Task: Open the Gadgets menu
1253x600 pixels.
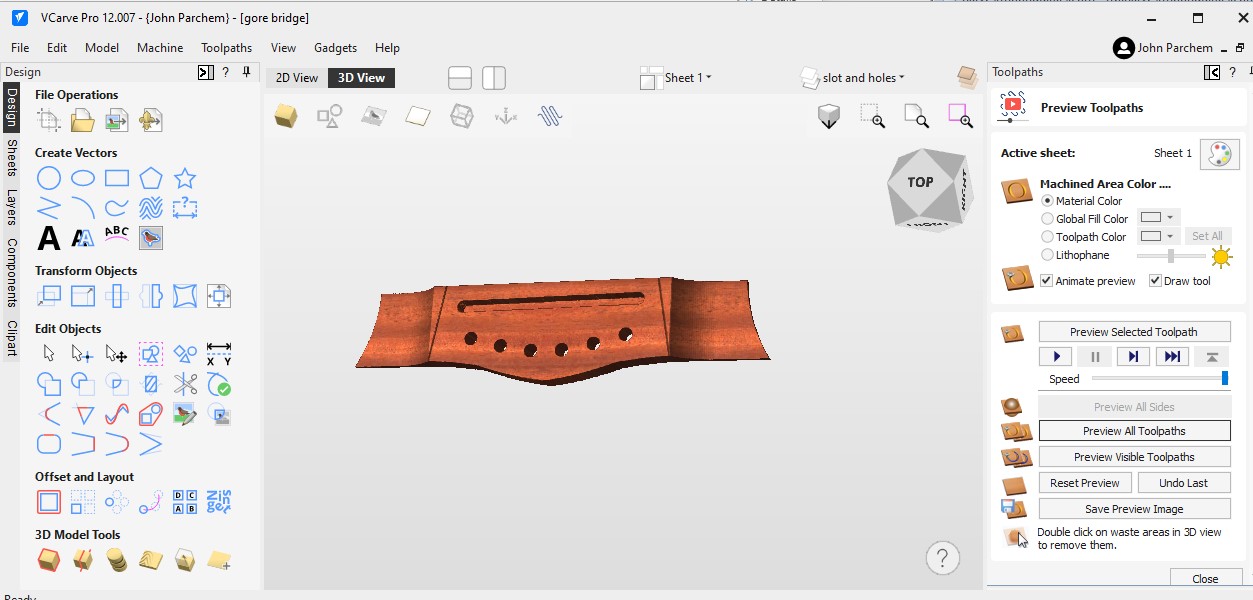Action: (335, 47)
